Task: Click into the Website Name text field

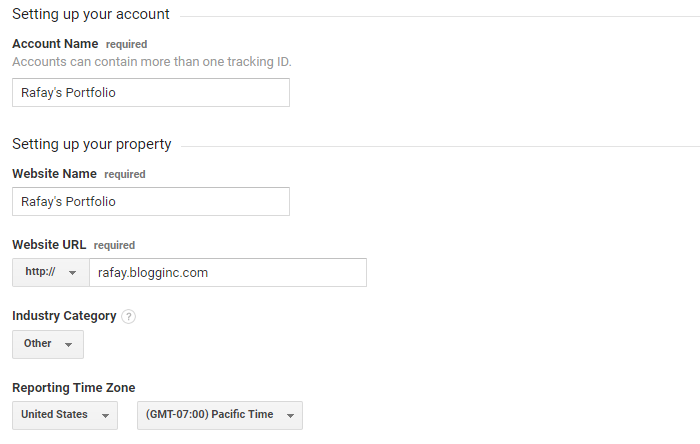Action: (151, 201)
